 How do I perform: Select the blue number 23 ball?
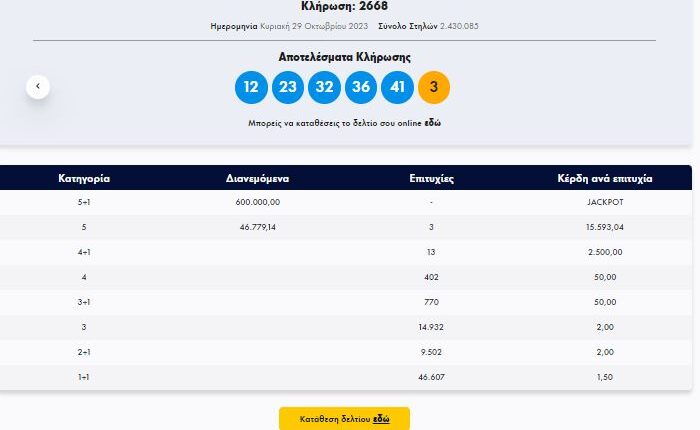pyautogui.click(x=288, y=87)
